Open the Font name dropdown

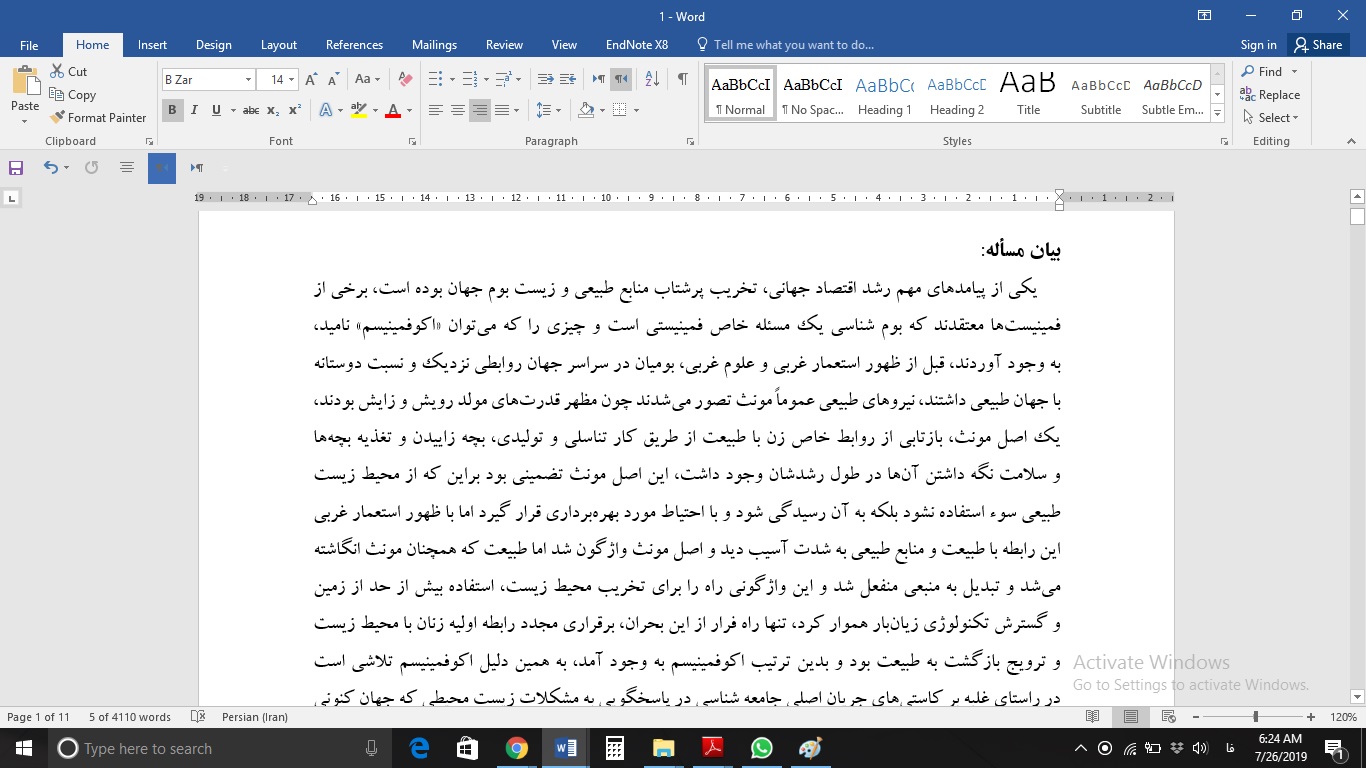(x=248, y=78)
